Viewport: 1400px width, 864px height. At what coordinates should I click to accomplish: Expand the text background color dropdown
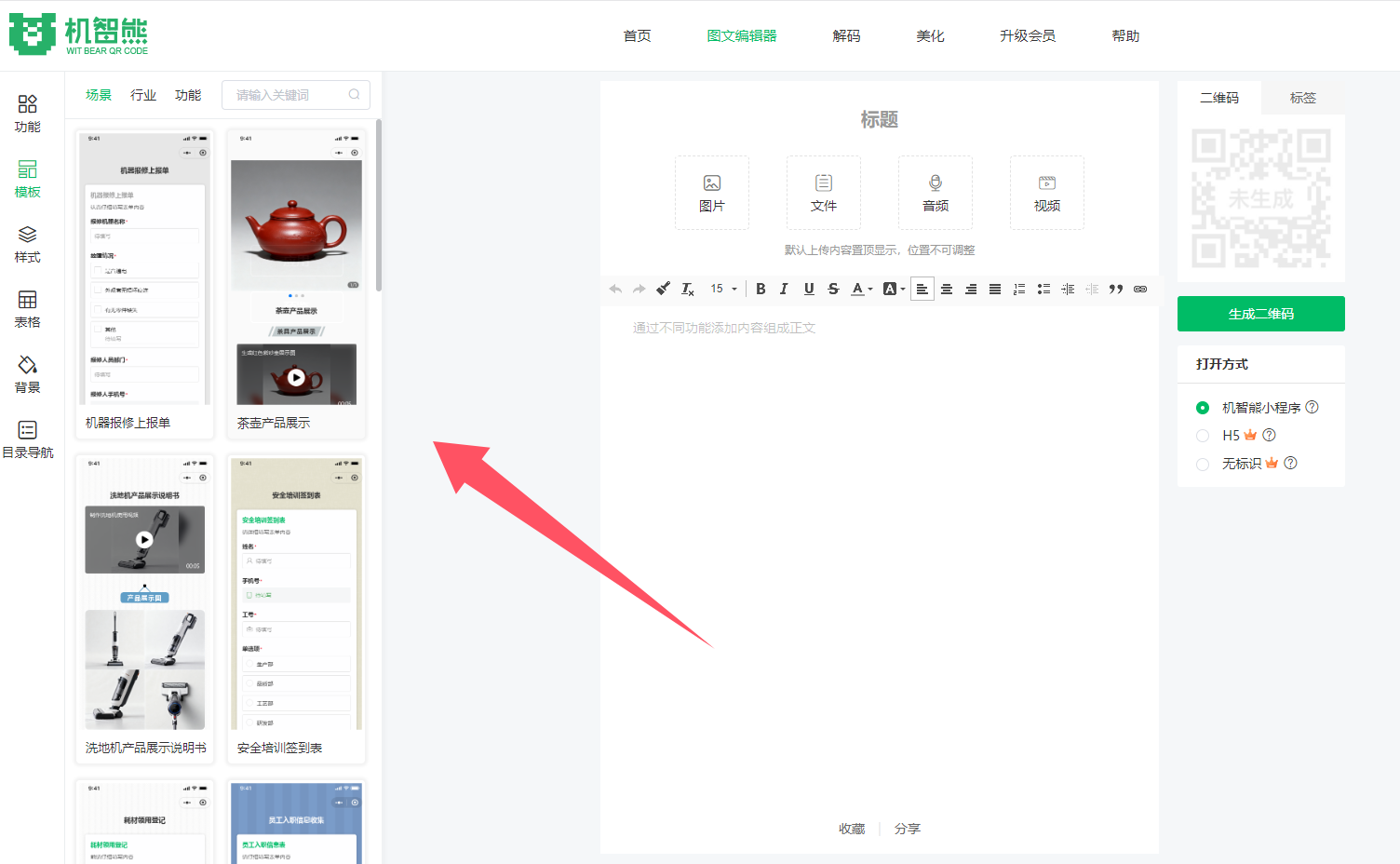[x=903, y=290]
